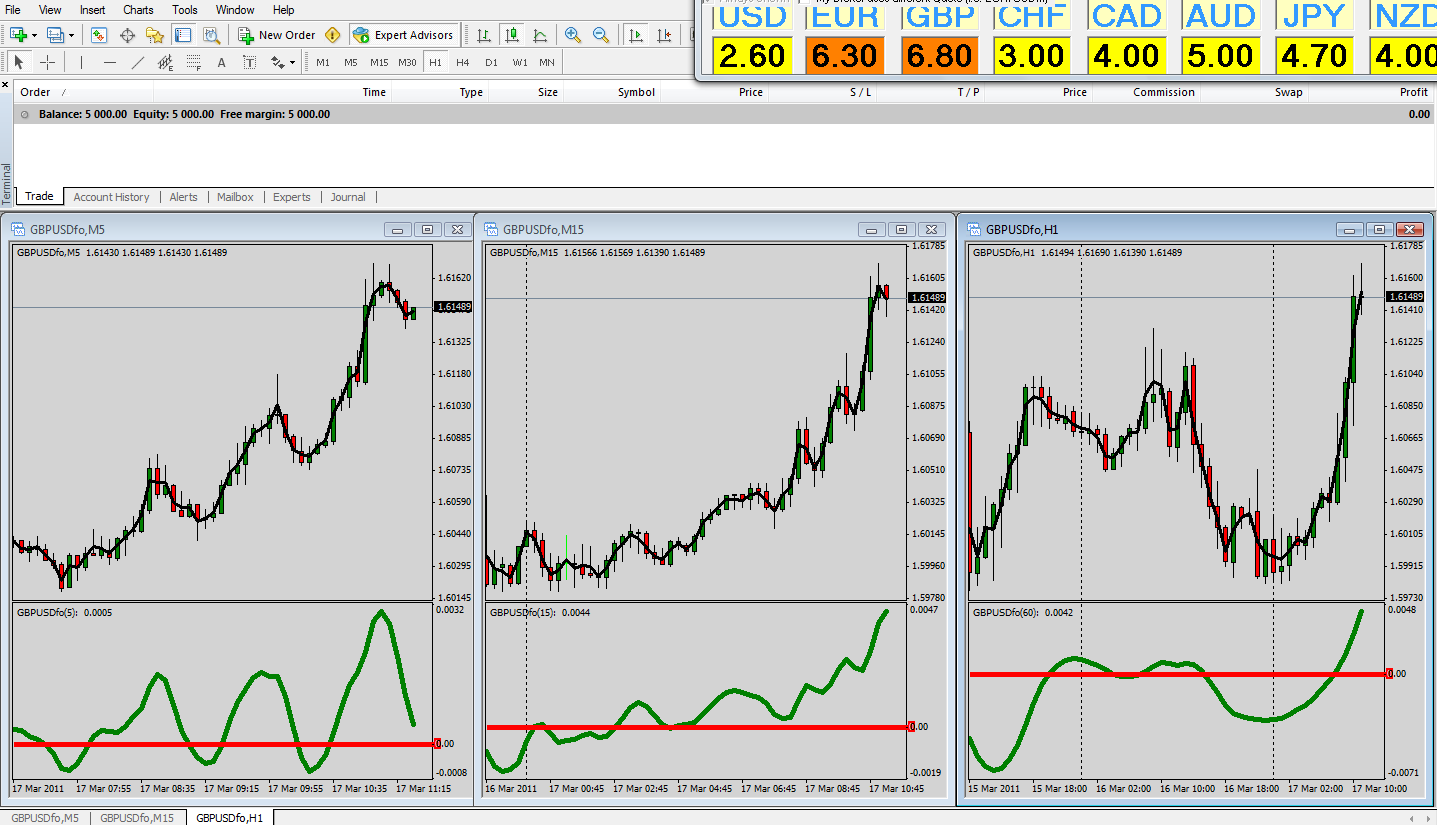
Task: Toggle the Market Watch window icon
Action: click(99, 35)
